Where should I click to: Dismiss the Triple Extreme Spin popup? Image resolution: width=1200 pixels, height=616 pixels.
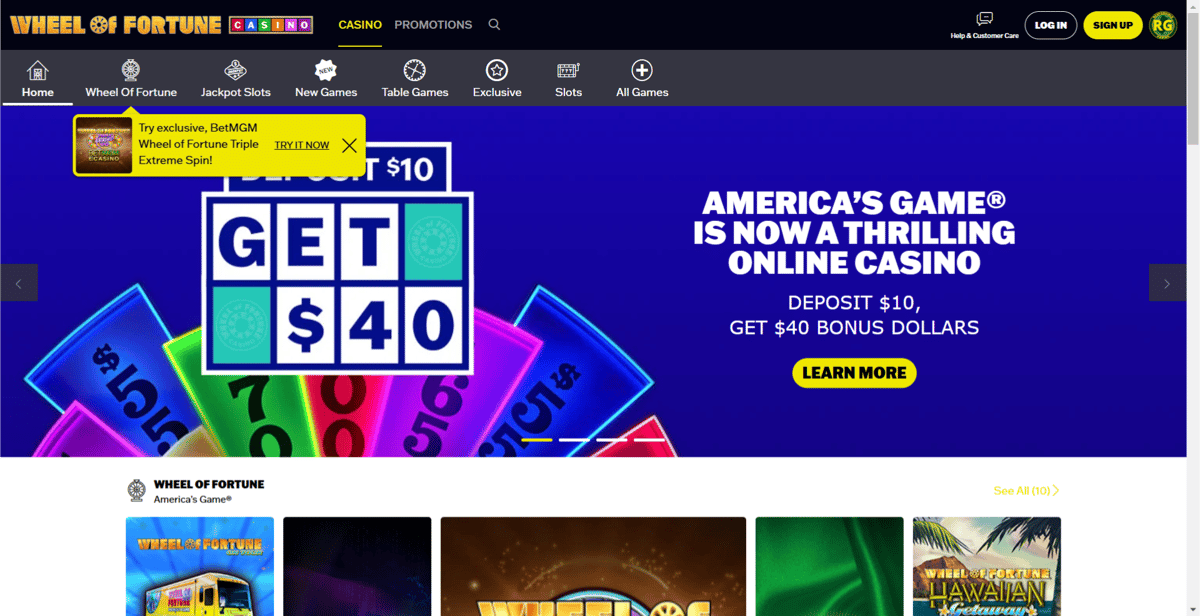(349, 145)
